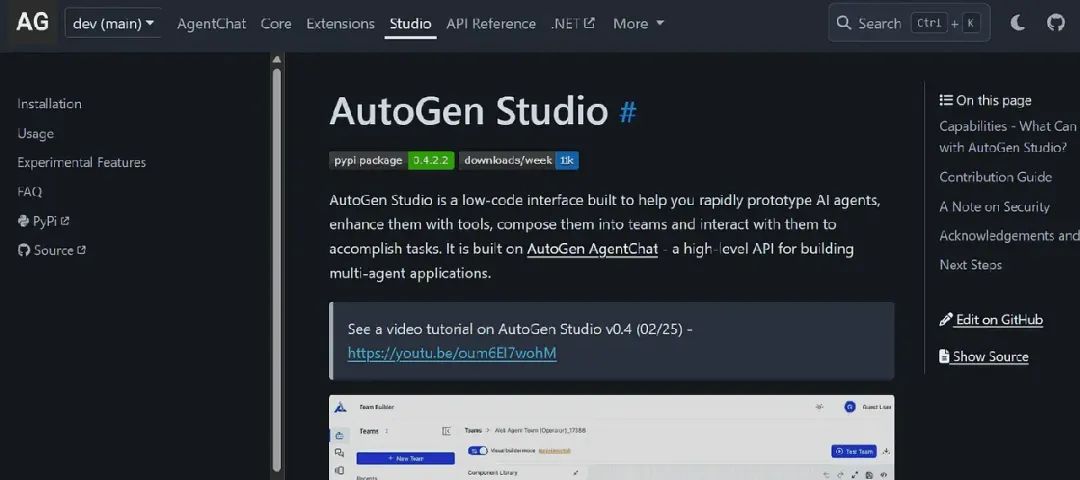Open the youtu.be video tutorial link
The height and width of the screenshot is (480, 1080).
452,353
